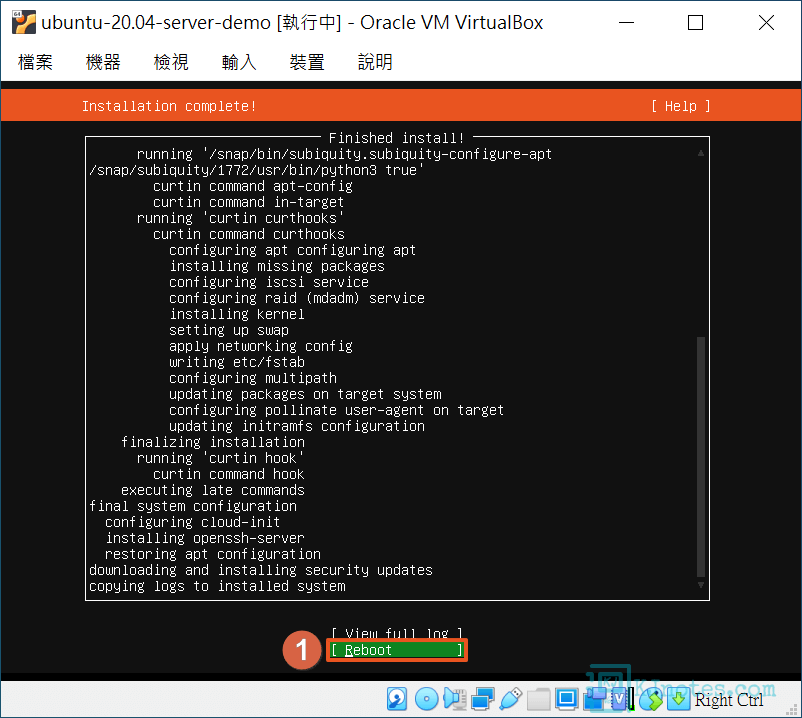Click the 'Right Ctrl' host key label
The image size is (802, 718).
tap(729, 699)
